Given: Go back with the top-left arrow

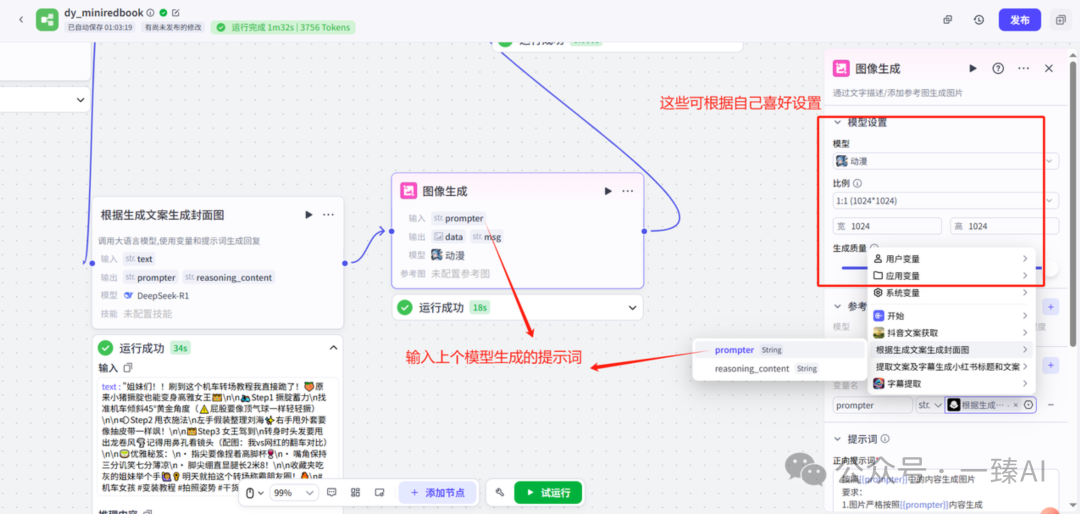Looking at the screenshot, I should tap(21, 19).
